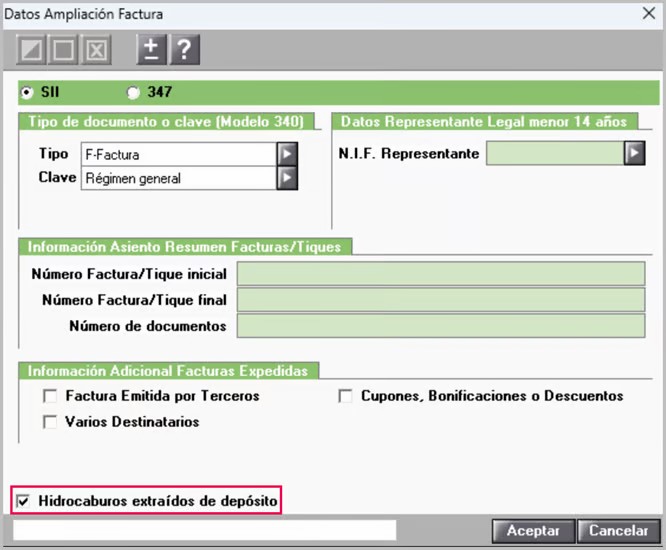The height and width of the screenshot is (550, 666).
Task: Click the empty square toolbar icon
Action: click(x=63, y=50)
